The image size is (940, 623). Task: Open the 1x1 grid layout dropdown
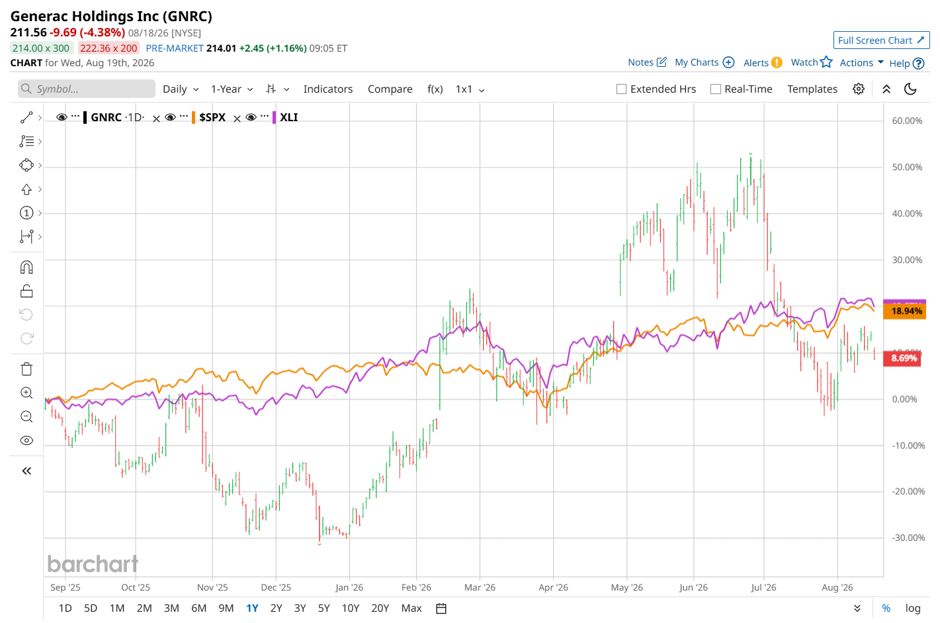pyautogui.click(x=470, y=89)
